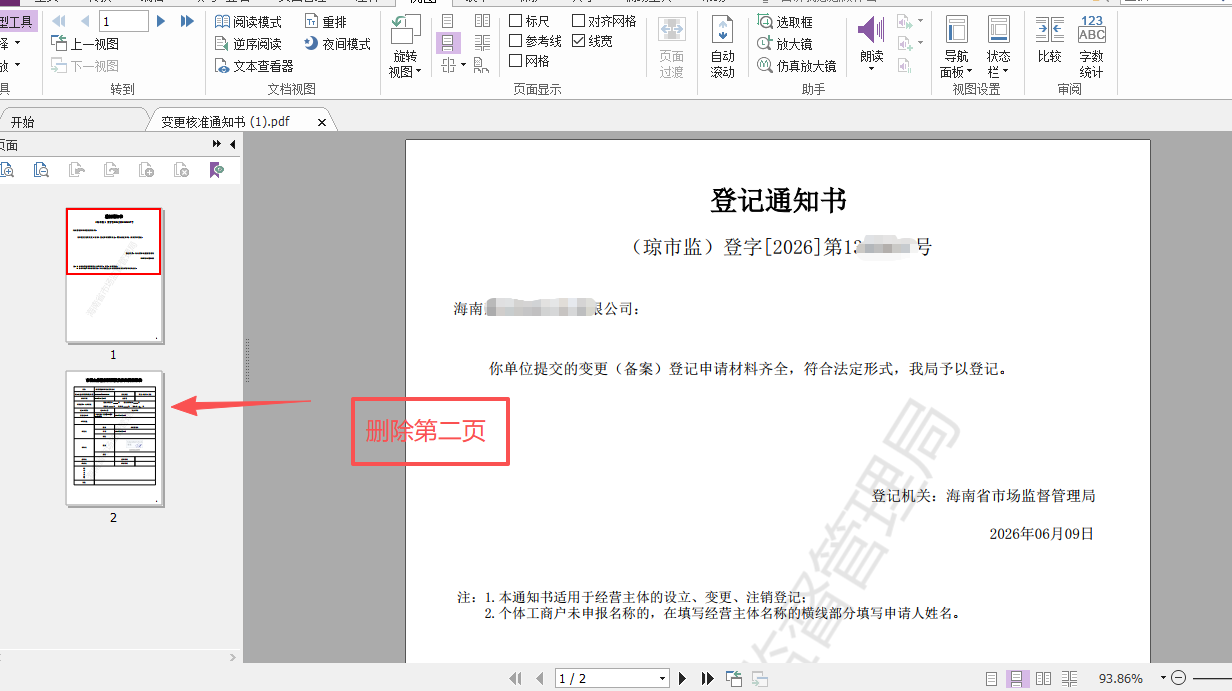Go to last page in status bar

point(708,678)
